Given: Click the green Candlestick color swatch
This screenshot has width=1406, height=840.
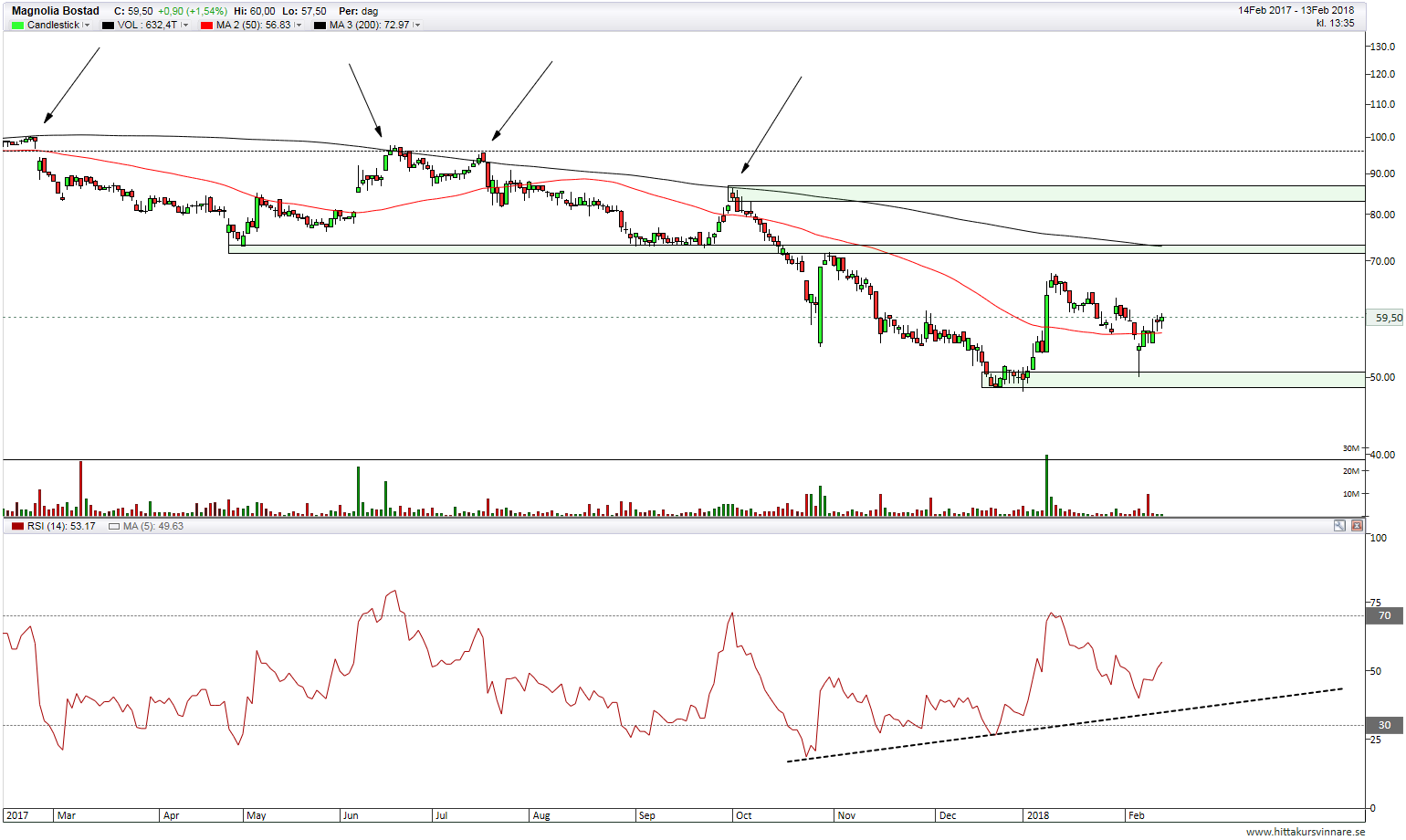Looking at the screenshot, I should 17,26.
